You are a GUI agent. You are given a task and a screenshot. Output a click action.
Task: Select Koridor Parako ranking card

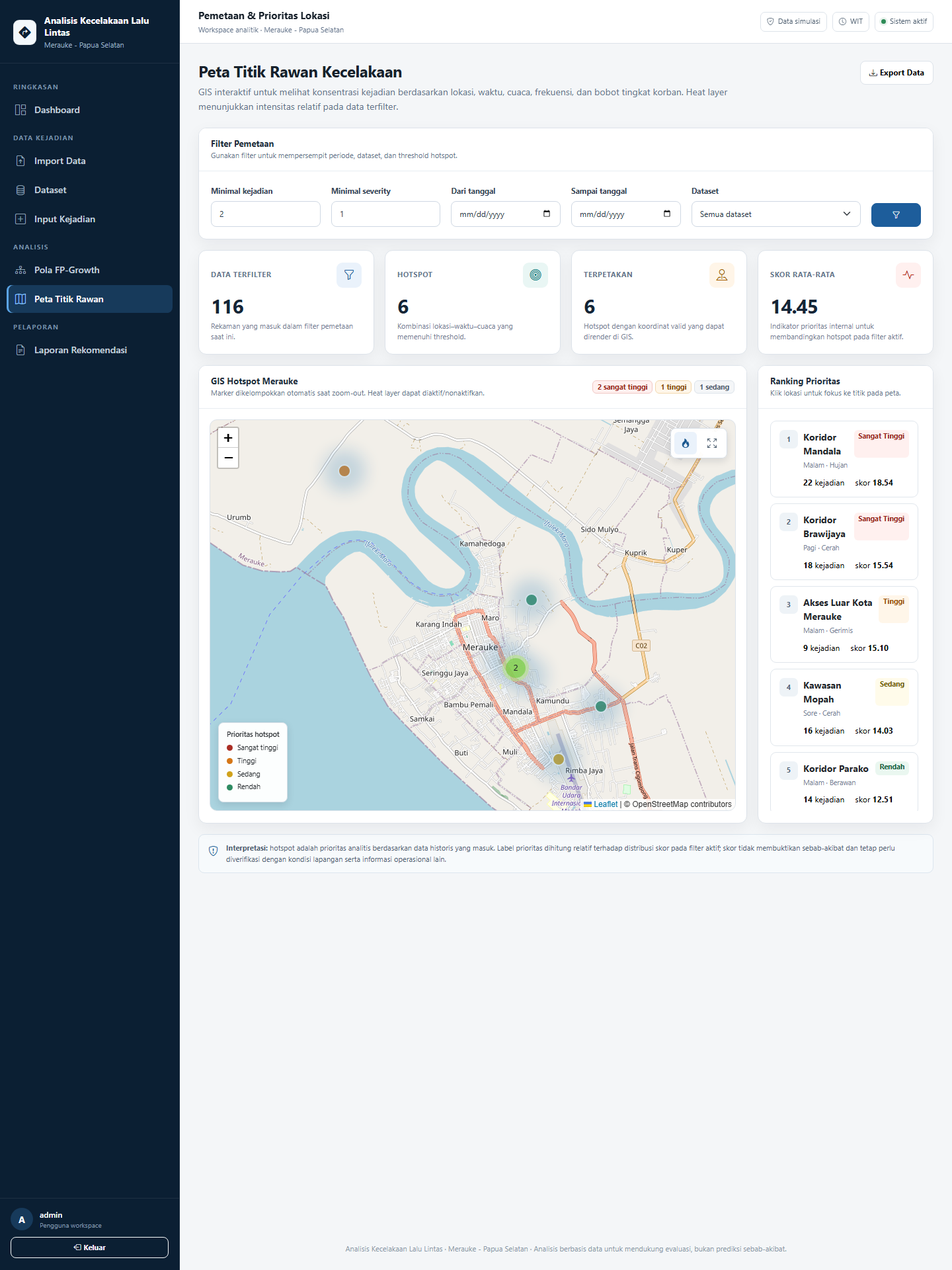click(844, 782)
